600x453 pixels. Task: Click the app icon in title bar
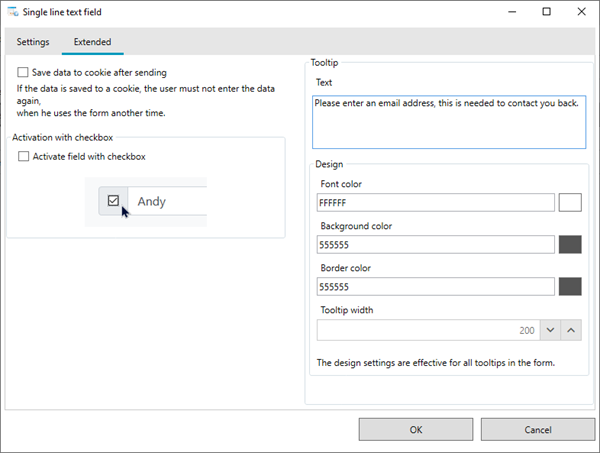pyautogui.click(x=13, y=12)
